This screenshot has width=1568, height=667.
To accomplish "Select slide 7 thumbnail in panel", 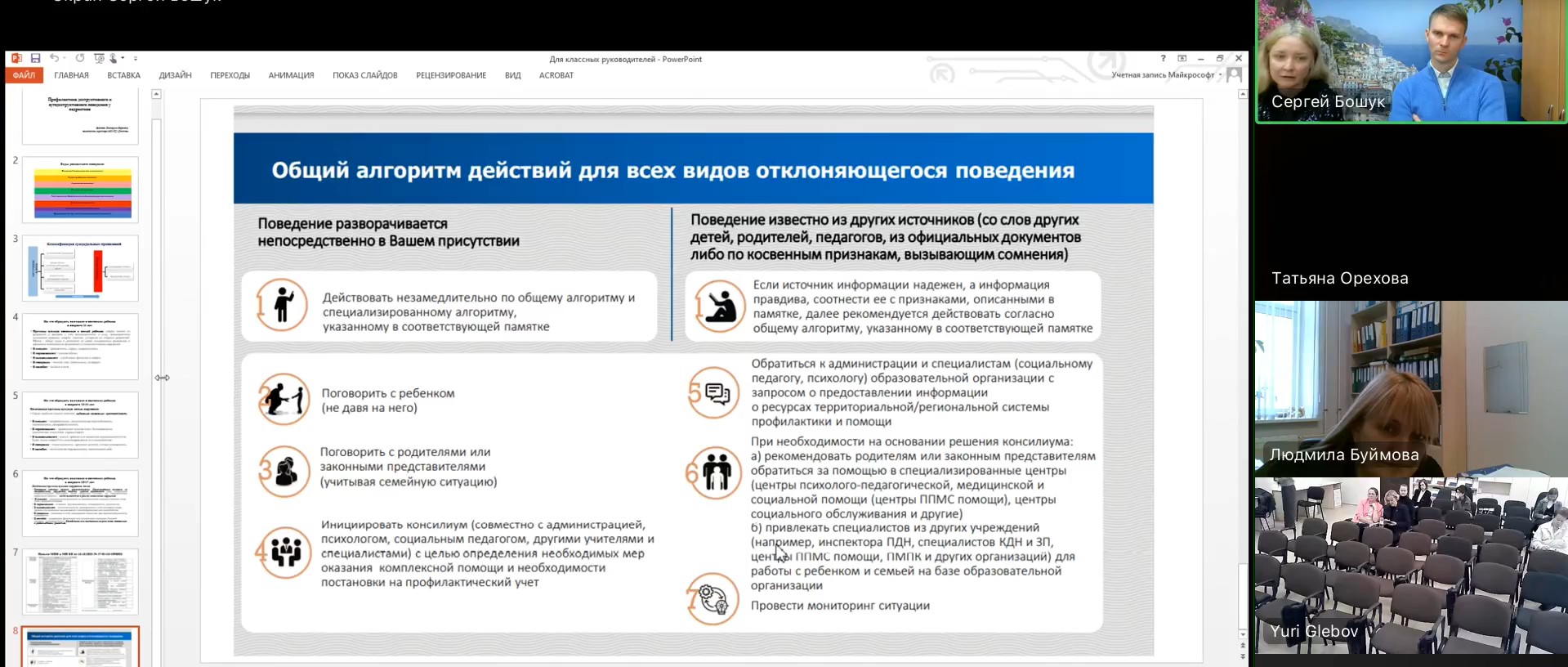I will (80, 581).
